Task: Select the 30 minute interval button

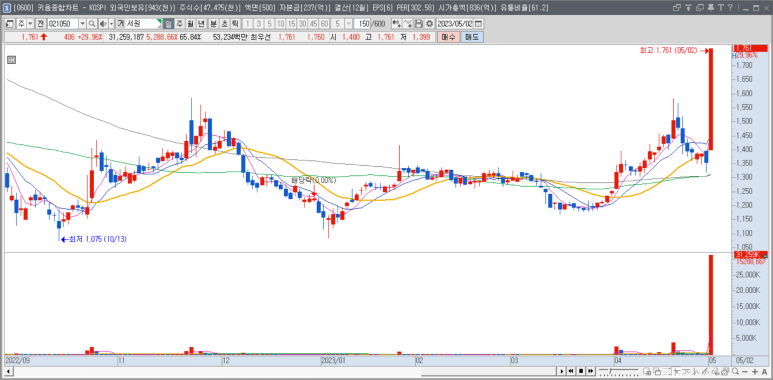Action: click(x=302, y=24)
